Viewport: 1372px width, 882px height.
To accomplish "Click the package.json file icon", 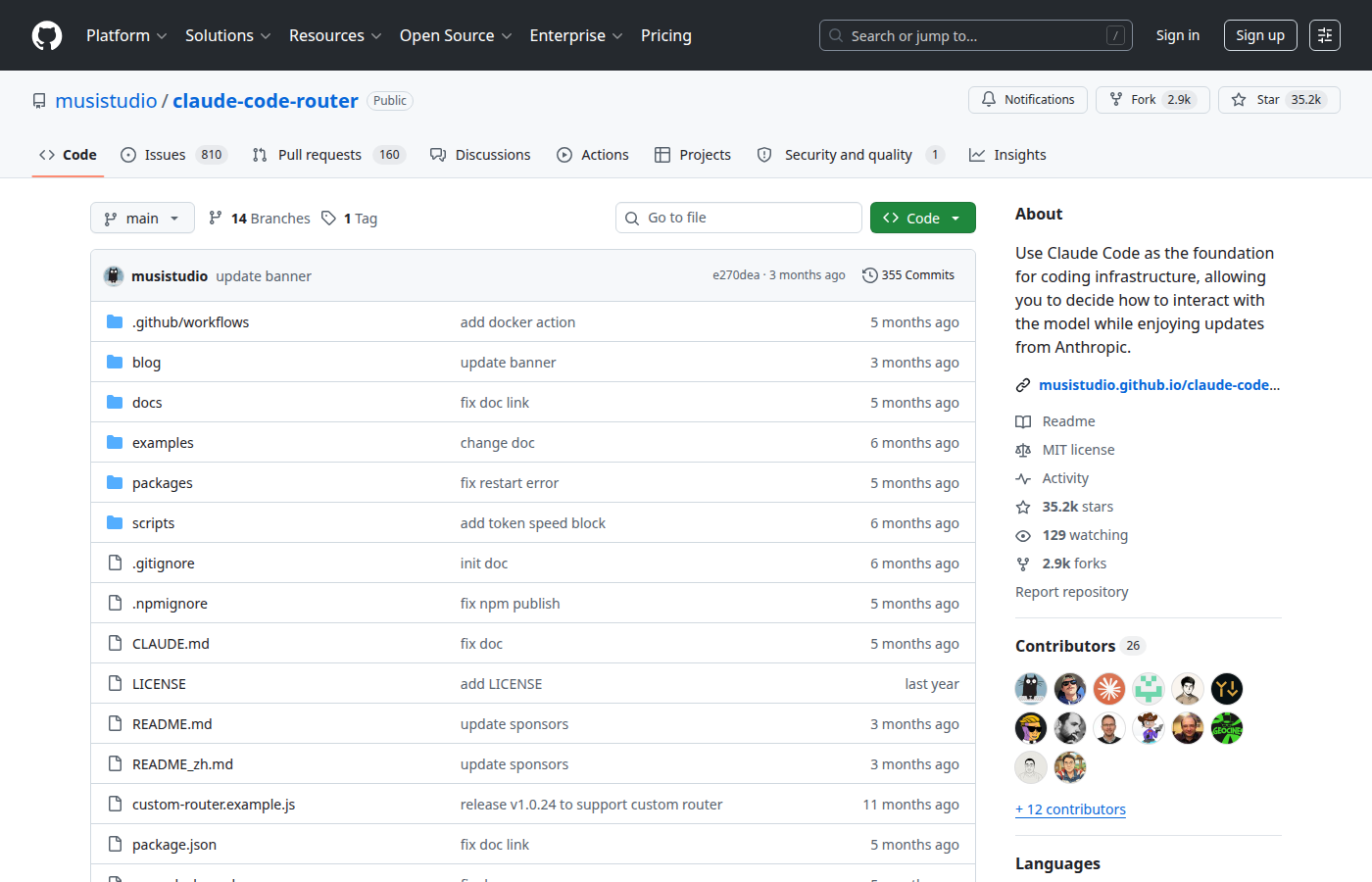I will pos(115,844).
